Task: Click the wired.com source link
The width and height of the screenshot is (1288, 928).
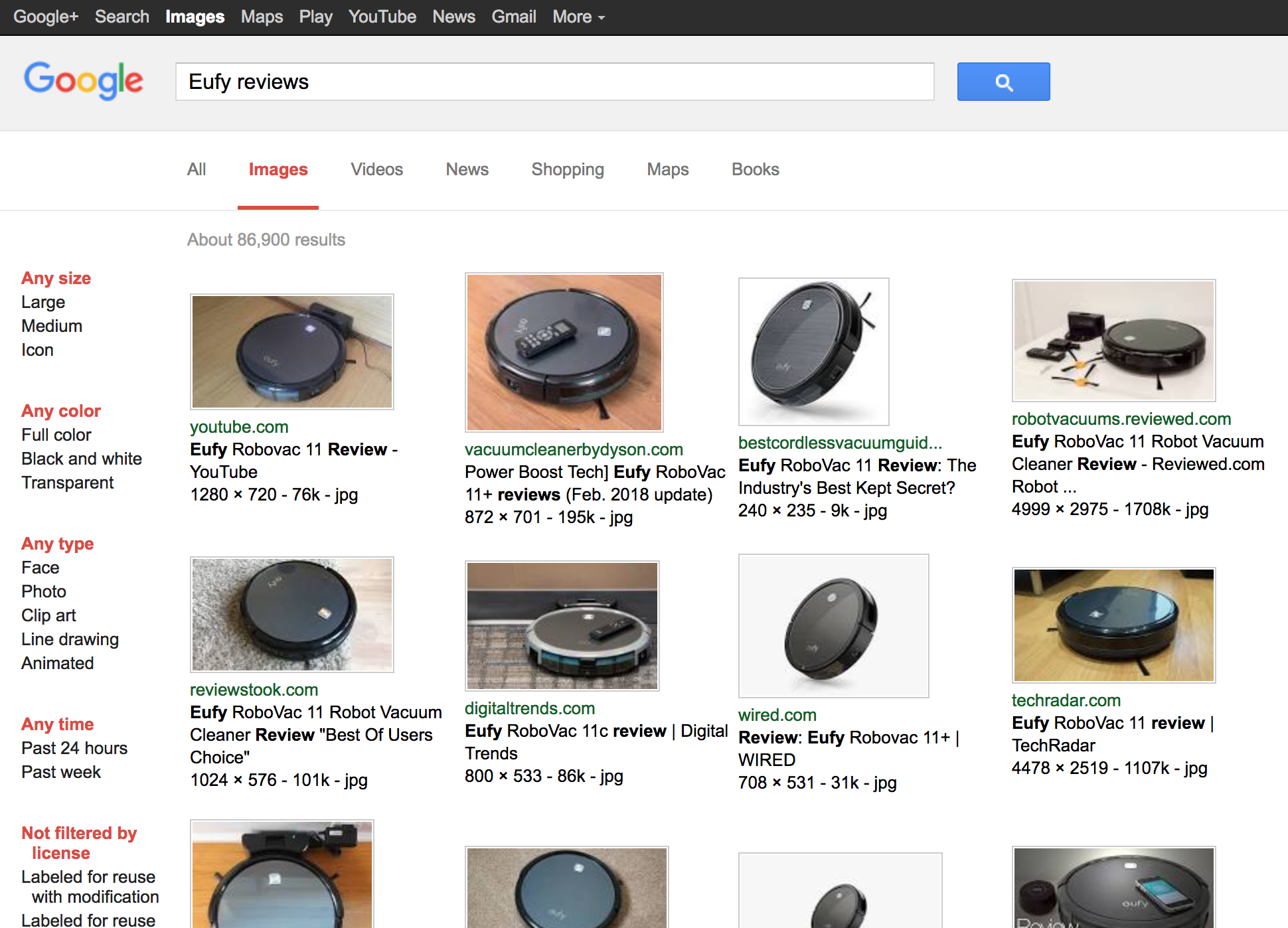Action: 777,715
